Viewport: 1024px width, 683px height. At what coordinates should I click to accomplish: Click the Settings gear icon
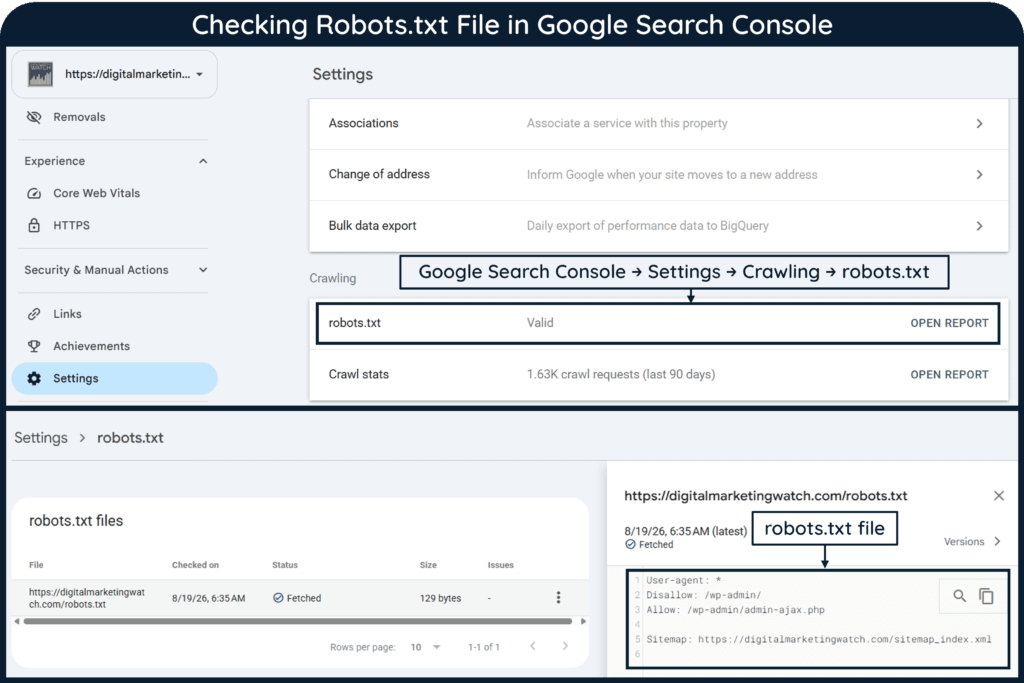tap(34, 378)
